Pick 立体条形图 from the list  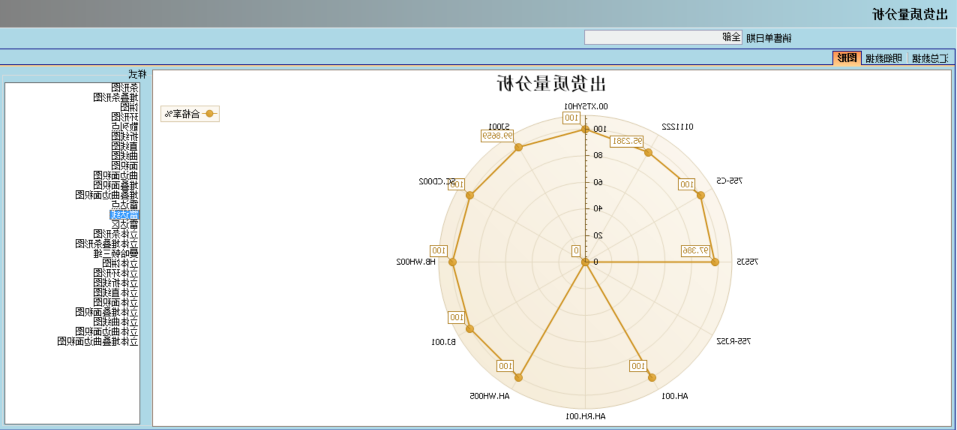click(120, 233)
